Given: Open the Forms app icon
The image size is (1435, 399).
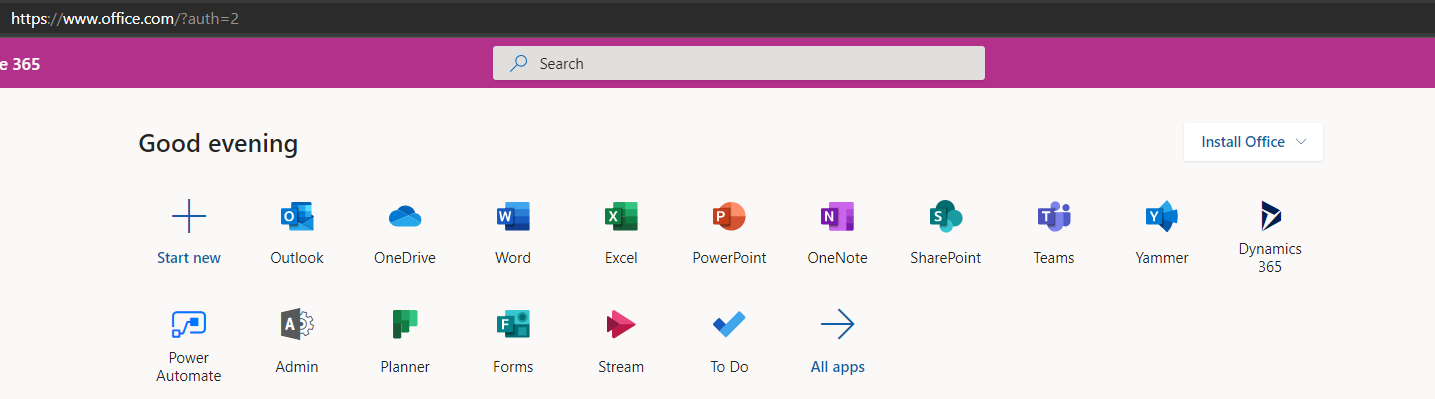Looking at the screenshot, I should tap(513, 324).
